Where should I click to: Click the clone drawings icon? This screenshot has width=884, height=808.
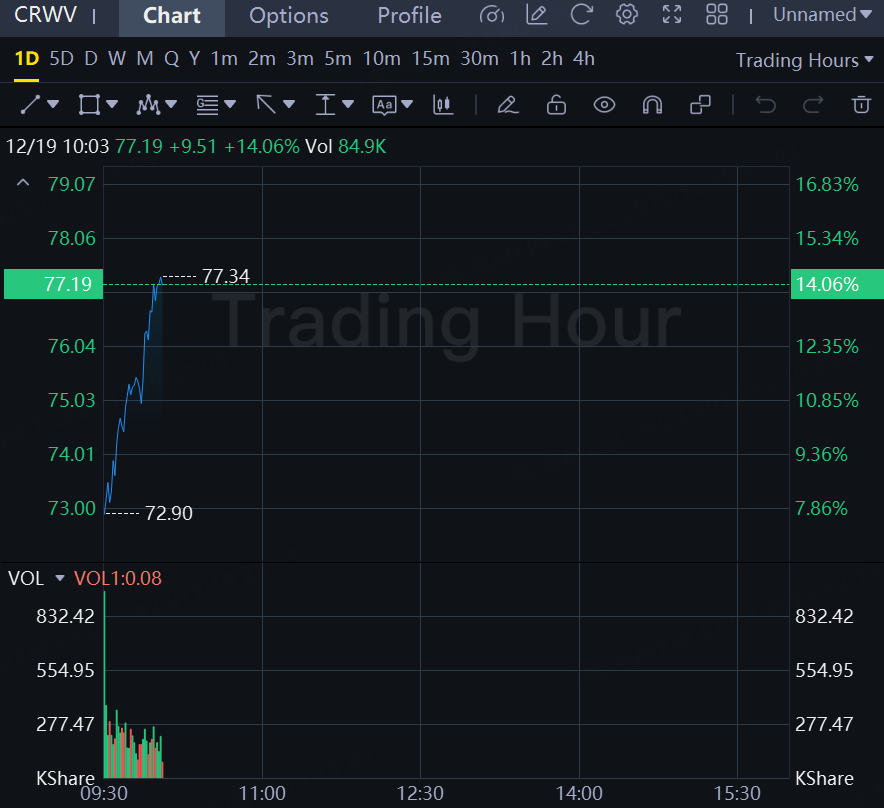[x=700, y=105]
